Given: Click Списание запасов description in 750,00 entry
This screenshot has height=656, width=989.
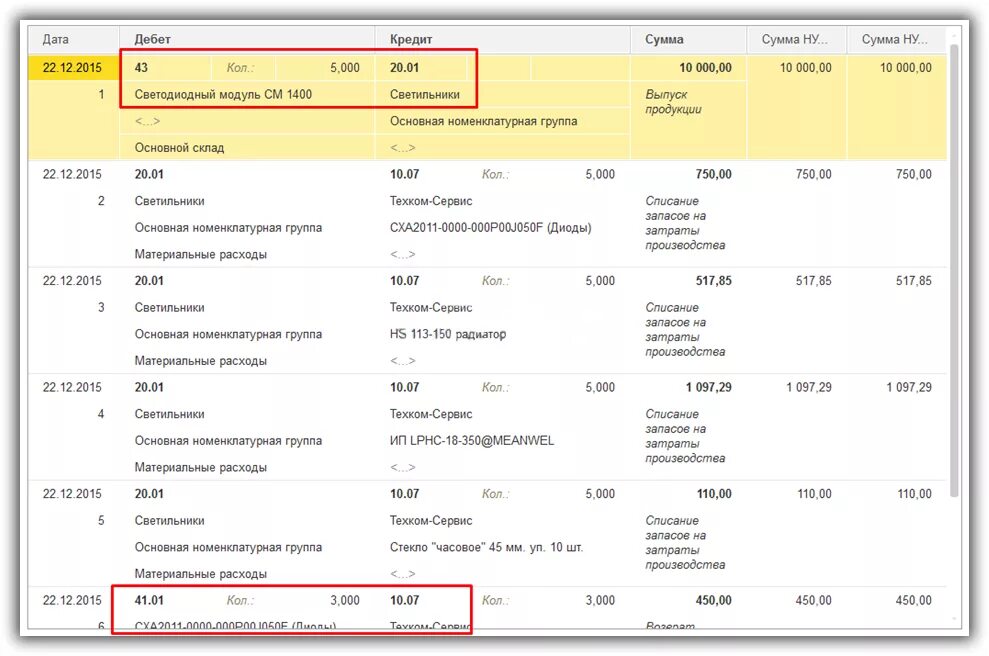Looking at the screenshot, I should tap(684, 223).
